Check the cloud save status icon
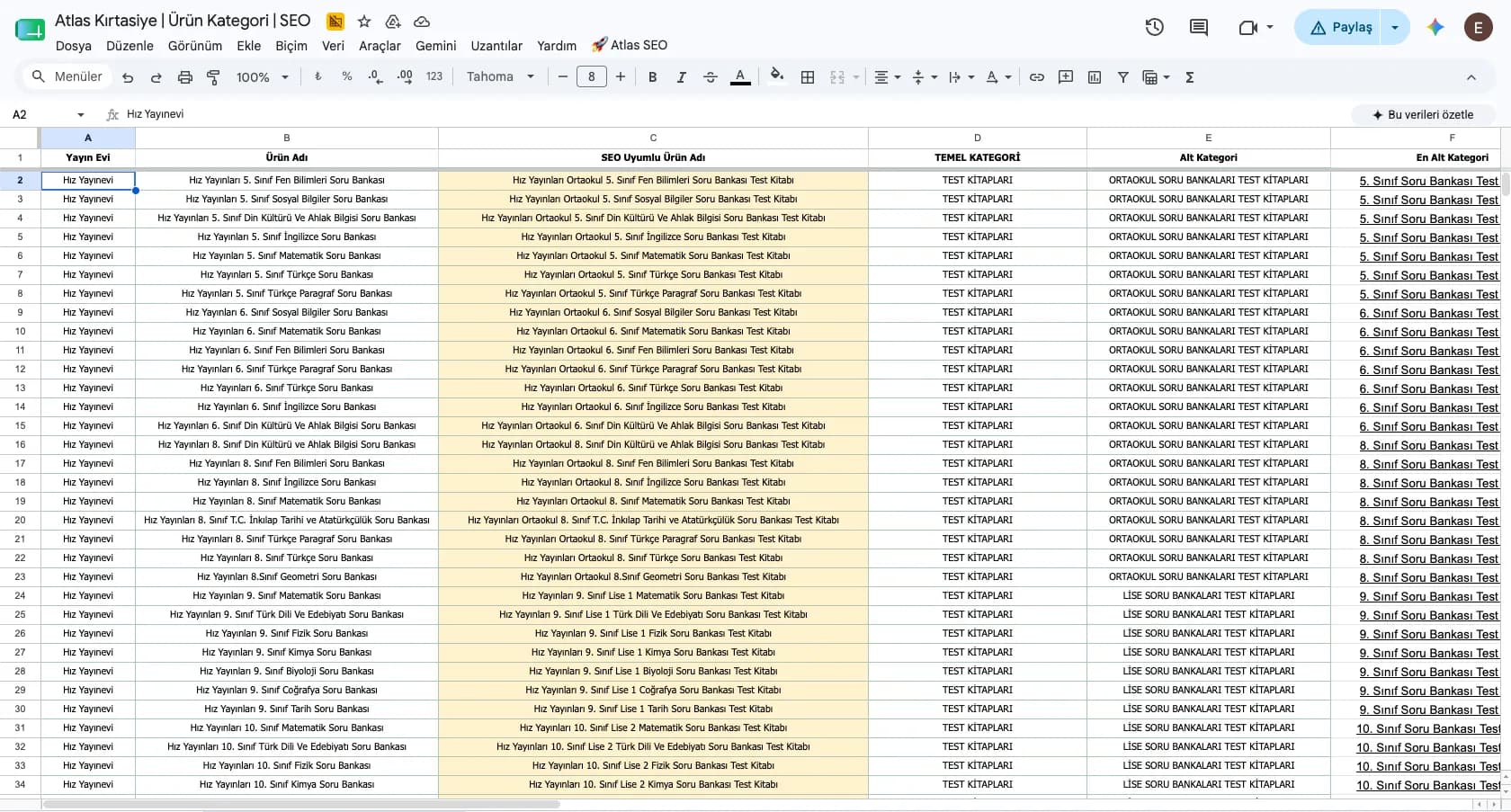The width and height of the screenshot is (1511, 812). (422, 21)
